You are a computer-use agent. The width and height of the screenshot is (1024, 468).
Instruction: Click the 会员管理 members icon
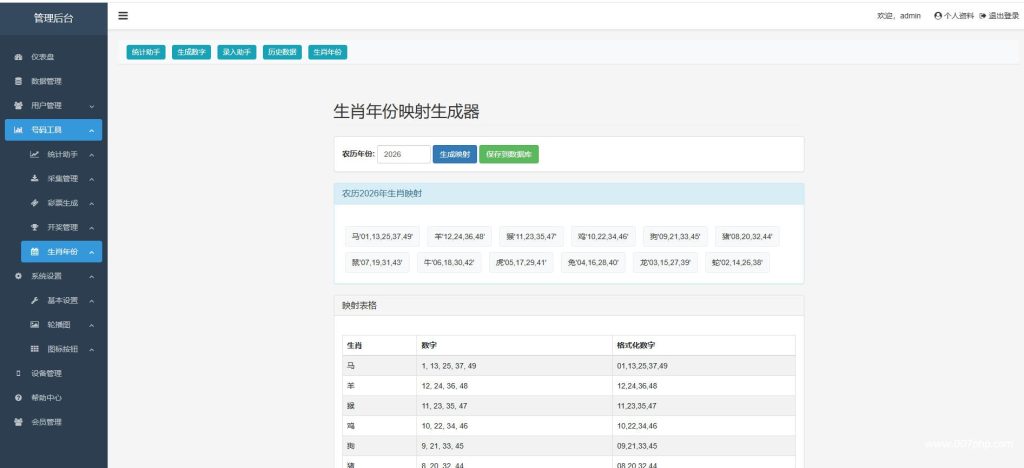18,422
